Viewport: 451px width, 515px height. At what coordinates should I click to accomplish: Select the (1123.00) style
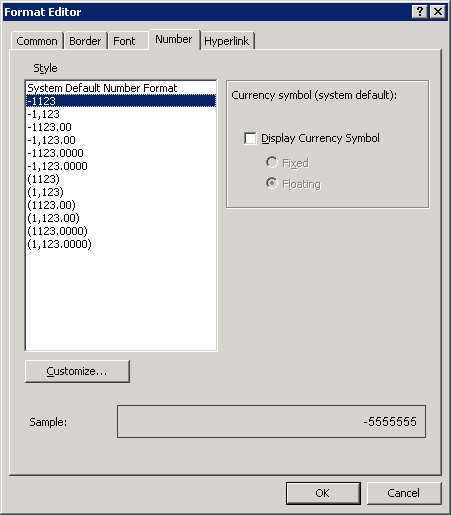point(121,205)
